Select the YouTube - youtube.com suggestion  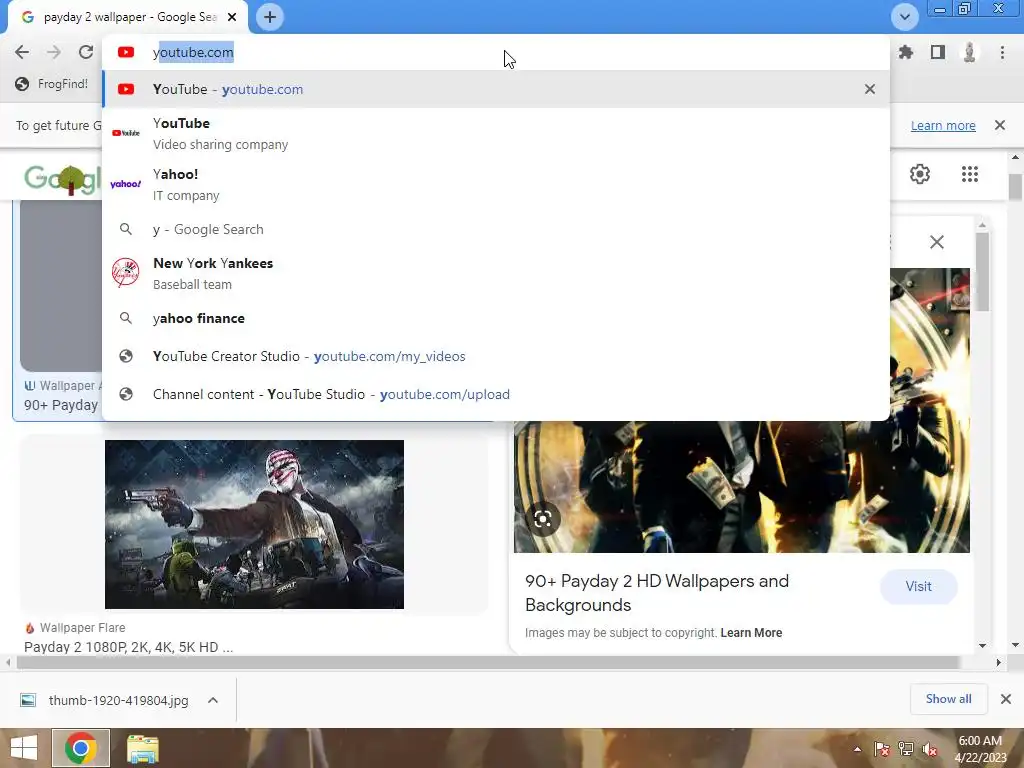[x=496, y=89]
